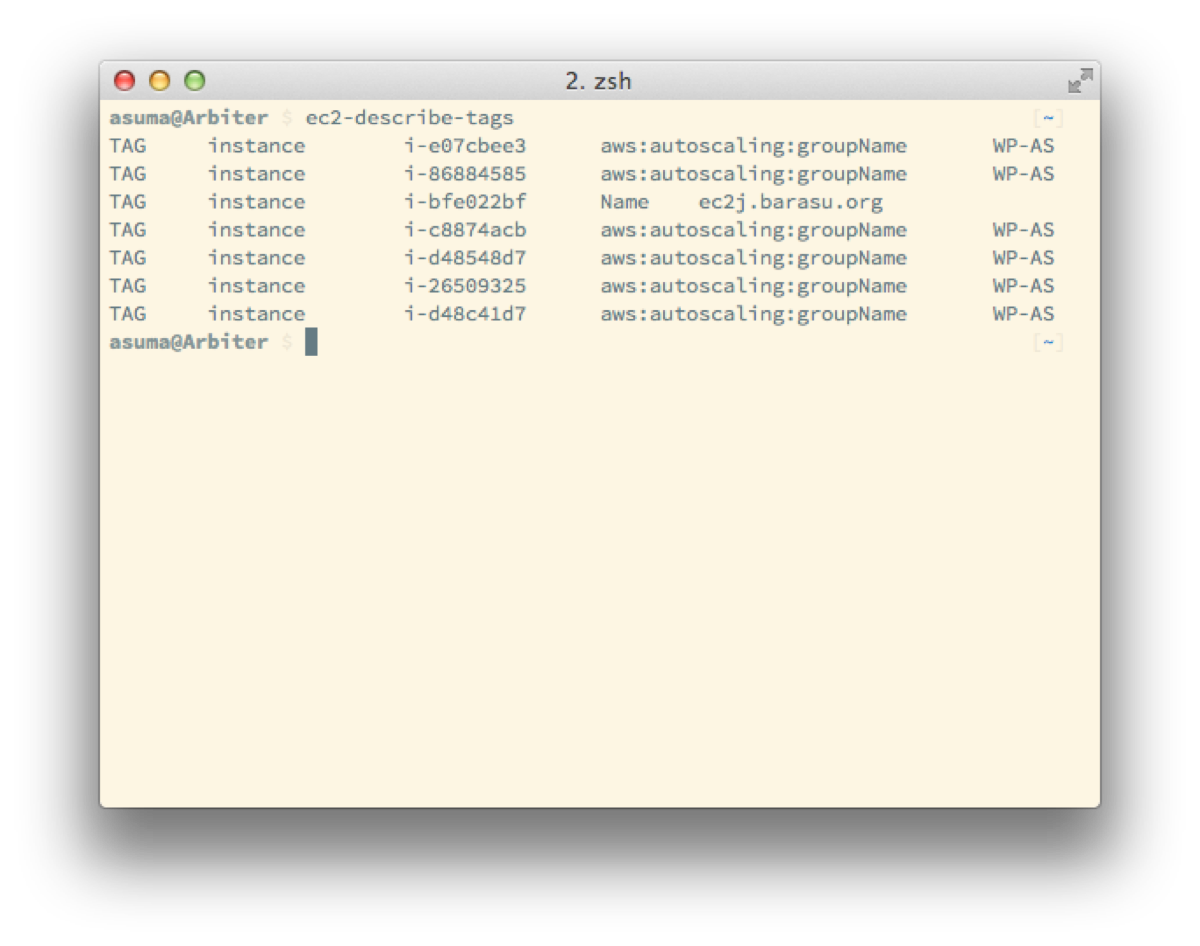Click 'instance' word in i-bfe022bf row

(x=257, y=202)
